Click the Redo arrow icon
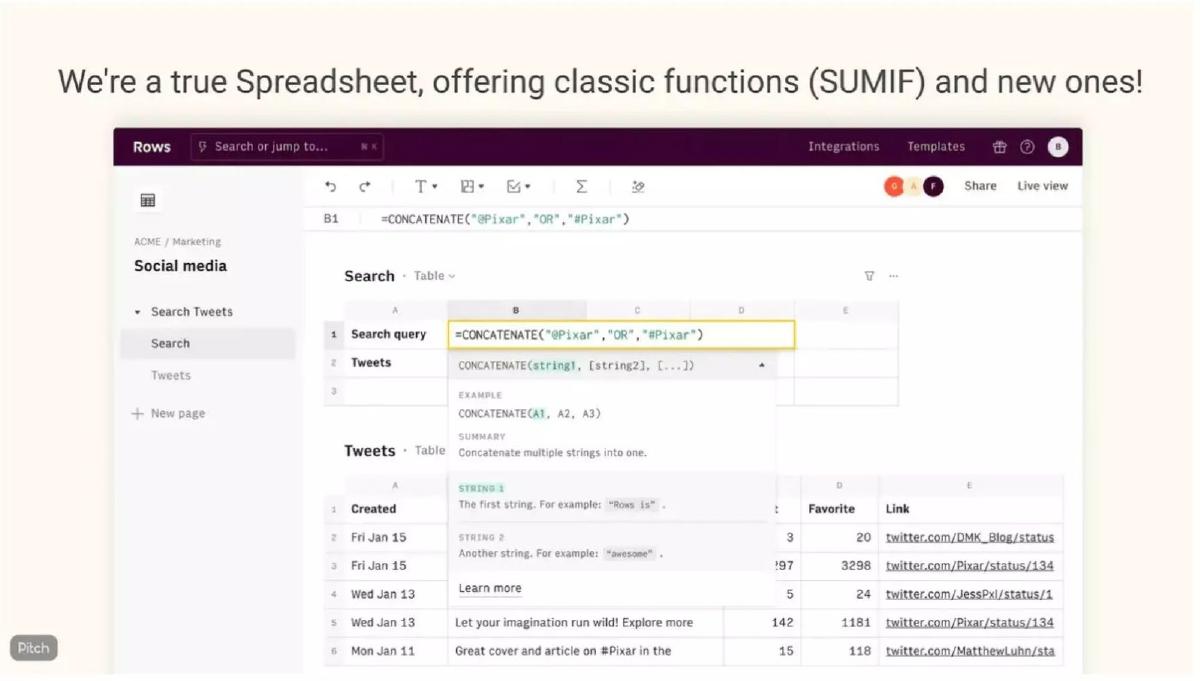Image resolution: width=1200 pixels, height=681 pixels. point(365,186)
